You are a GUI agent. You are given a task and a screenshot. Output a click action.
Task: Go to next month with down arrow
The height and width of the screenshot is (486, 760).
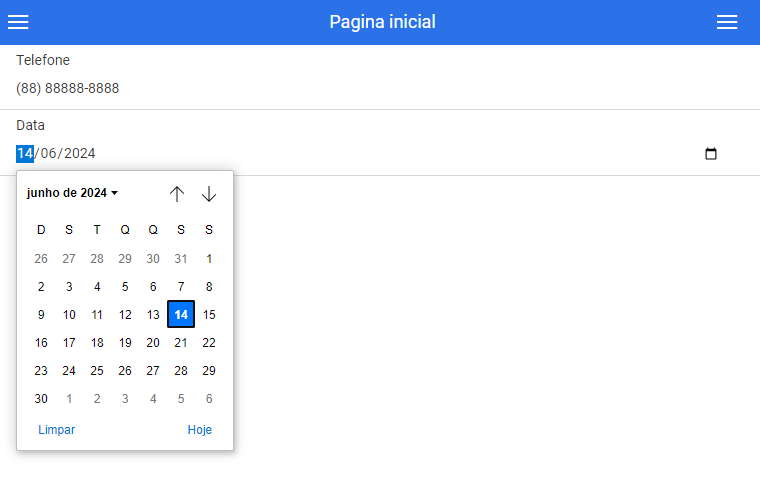tap(209, 194)
